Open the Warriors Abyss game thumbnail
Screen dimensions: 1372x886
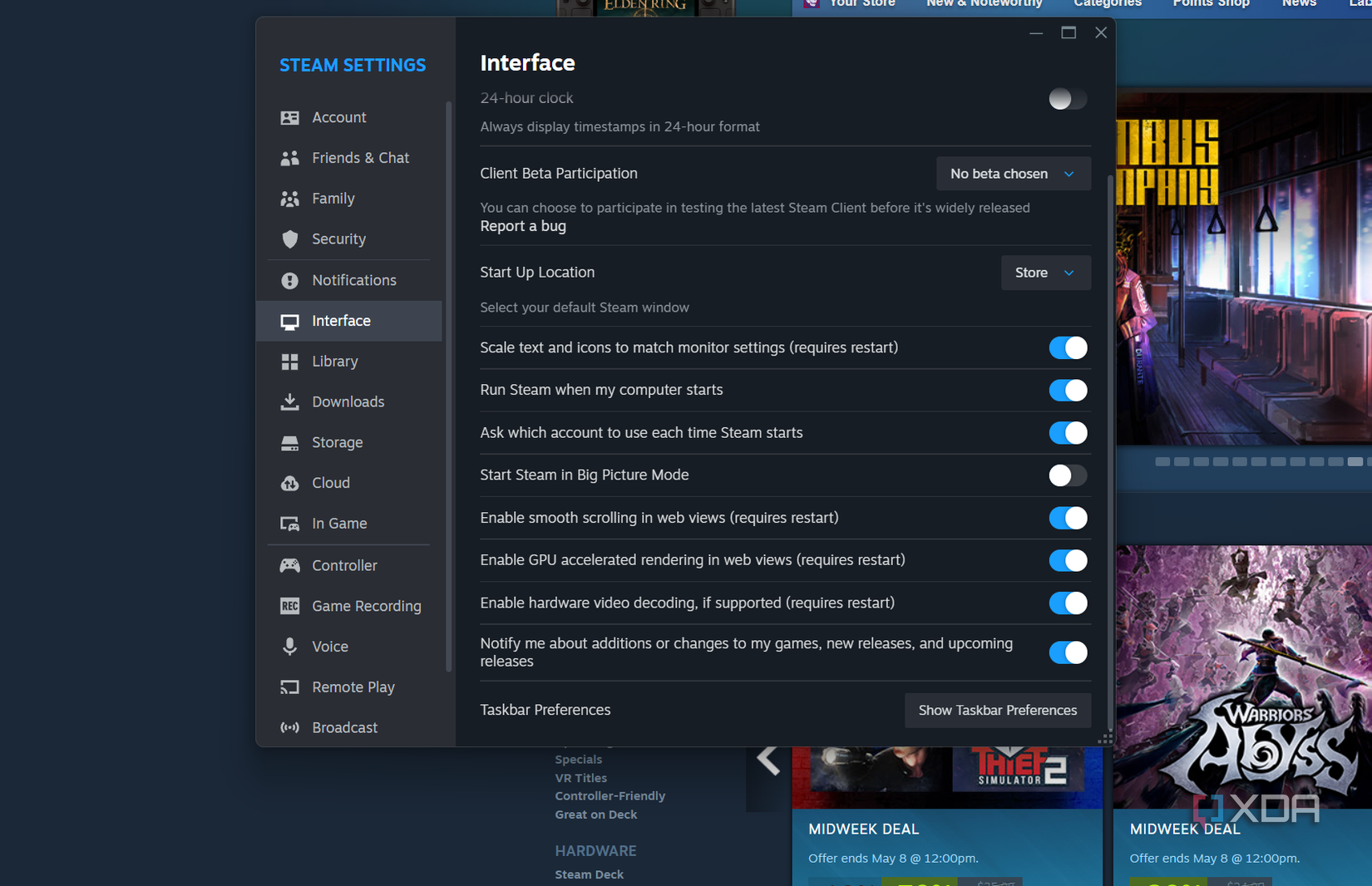(1243, 677)
